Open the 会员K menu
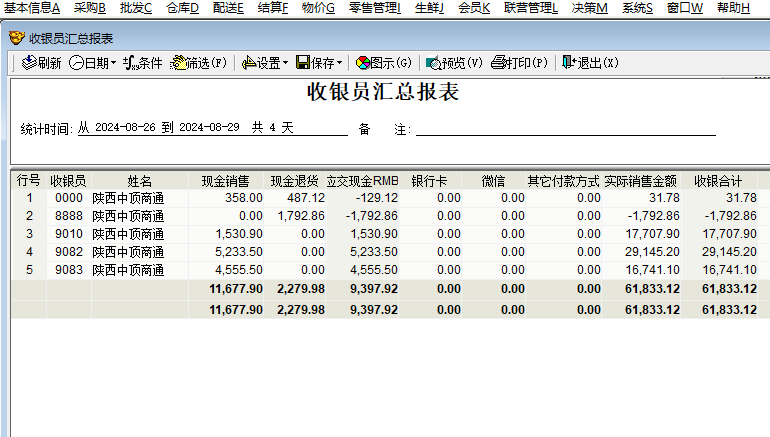 pos(474,8)
